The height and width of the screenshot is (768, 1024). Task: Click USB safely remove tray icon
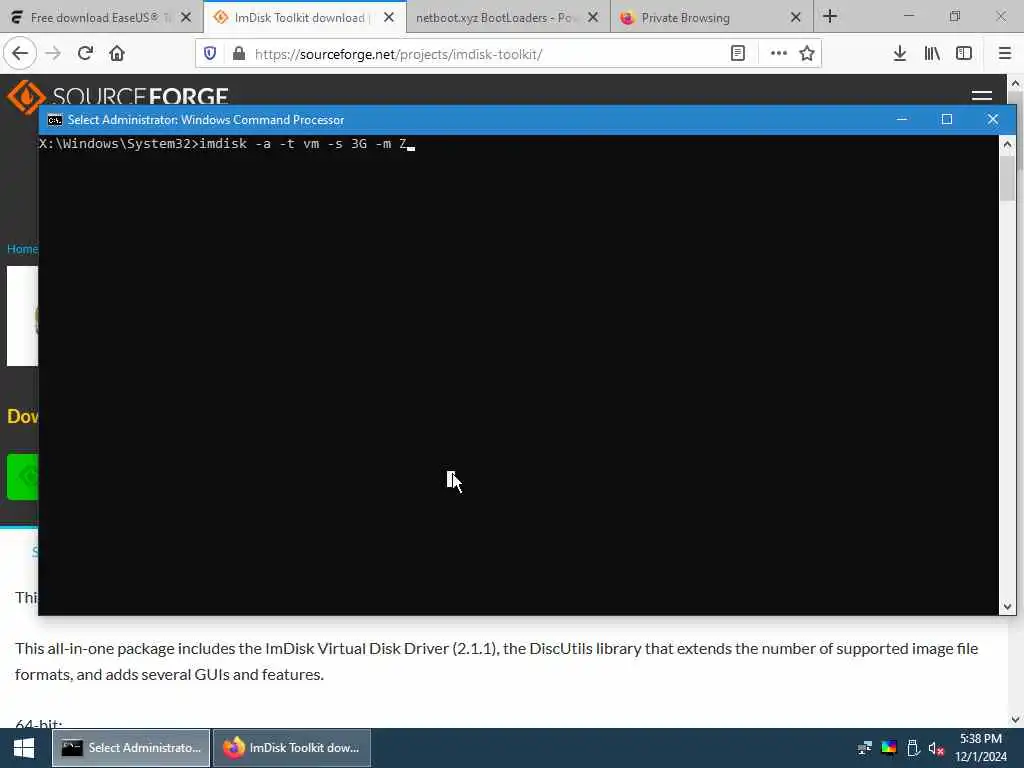pos(913,748)
